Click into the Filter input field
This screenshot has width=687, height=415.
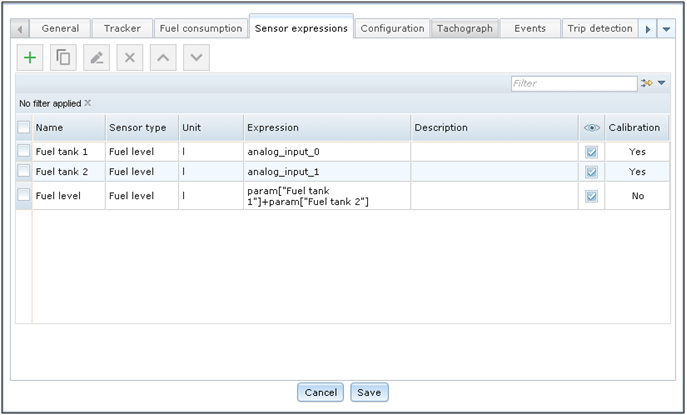point(574,83)
